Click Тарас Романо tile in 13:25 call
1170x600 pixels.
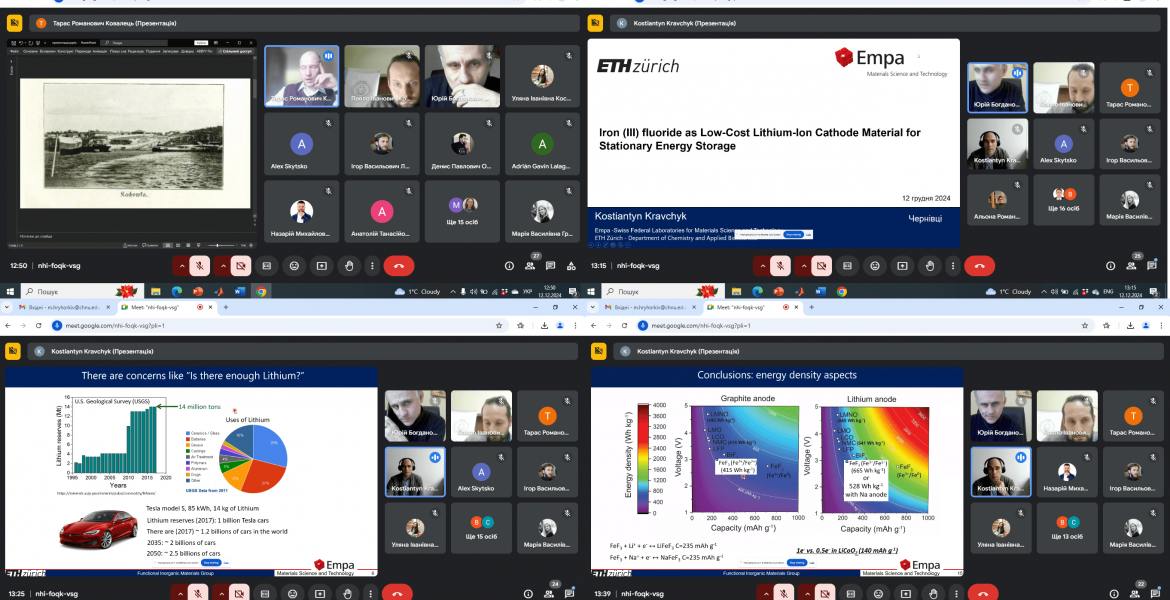pos(547,416)
